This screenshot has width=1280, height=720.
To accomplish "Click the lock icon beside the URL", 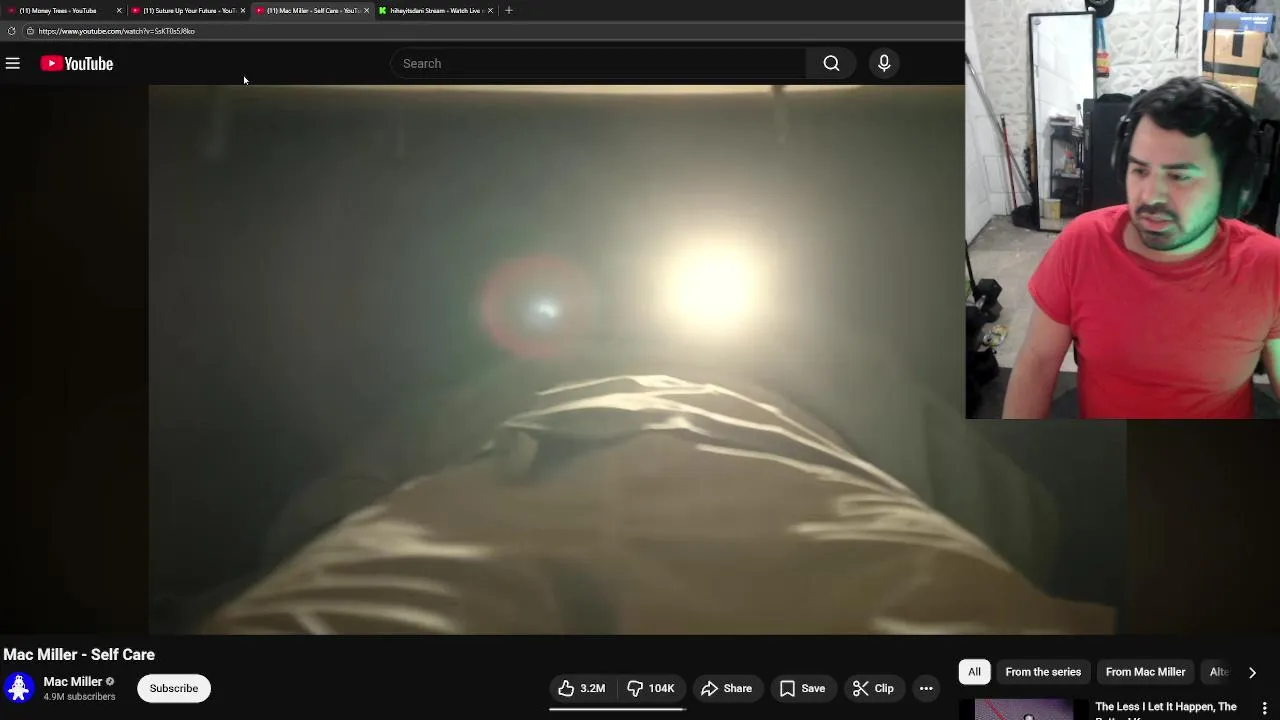I will point(30,31).
